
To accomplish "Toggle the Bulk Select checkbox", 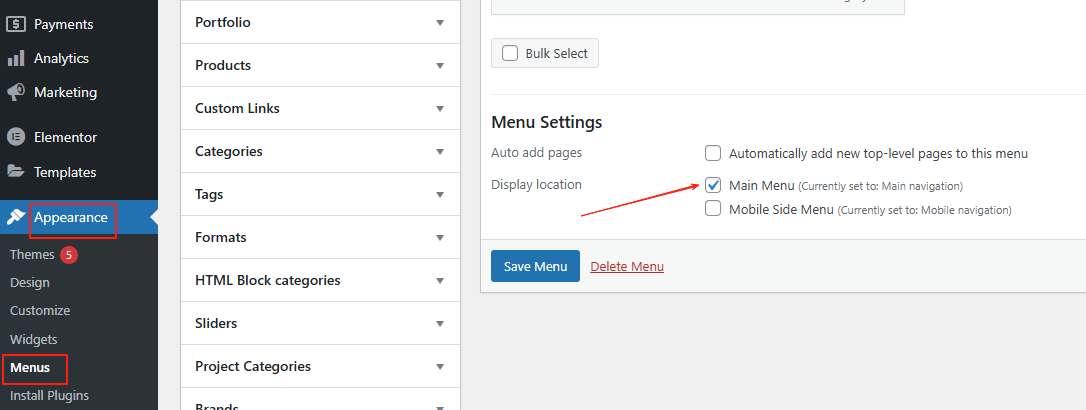I will pos(510,53).
